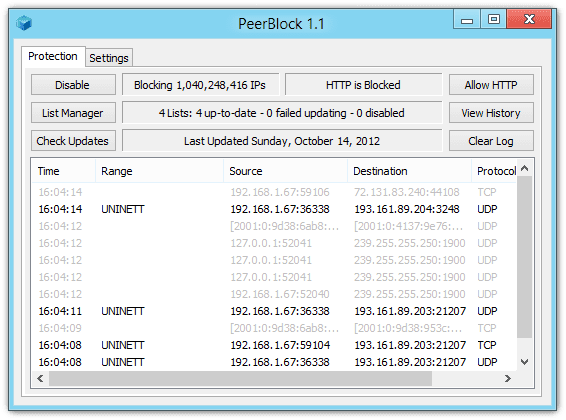
Task: Sort log by Destination column header
Action: coord(409,171)
